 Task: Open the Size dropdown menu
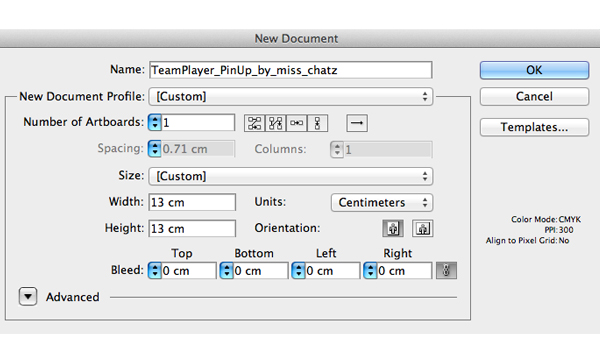click(291, 176)
